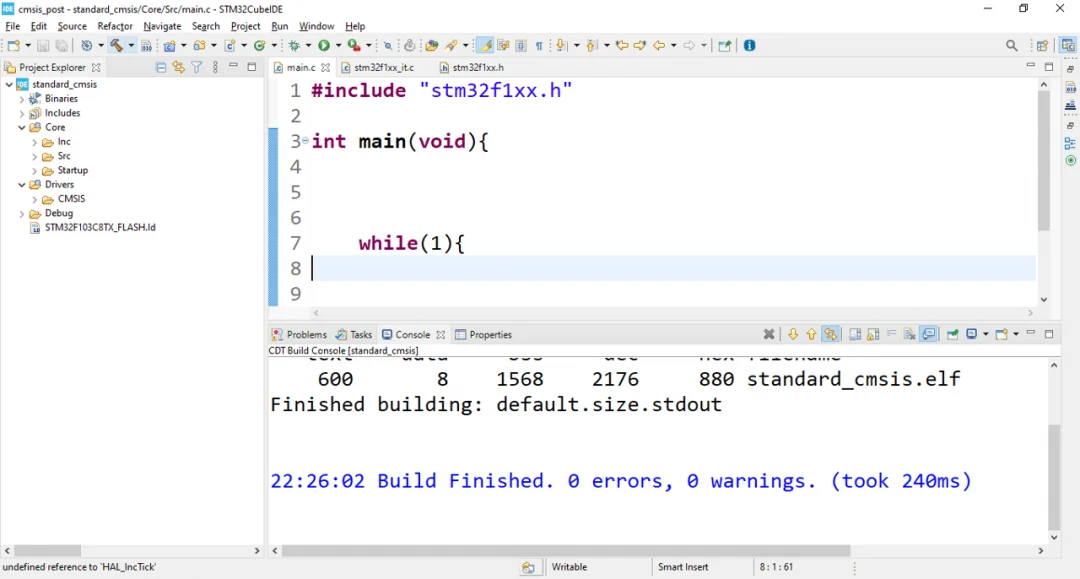Screen dimensions: 1080x579
Task: Open the Refactor menu
Action: pos(115,26)
